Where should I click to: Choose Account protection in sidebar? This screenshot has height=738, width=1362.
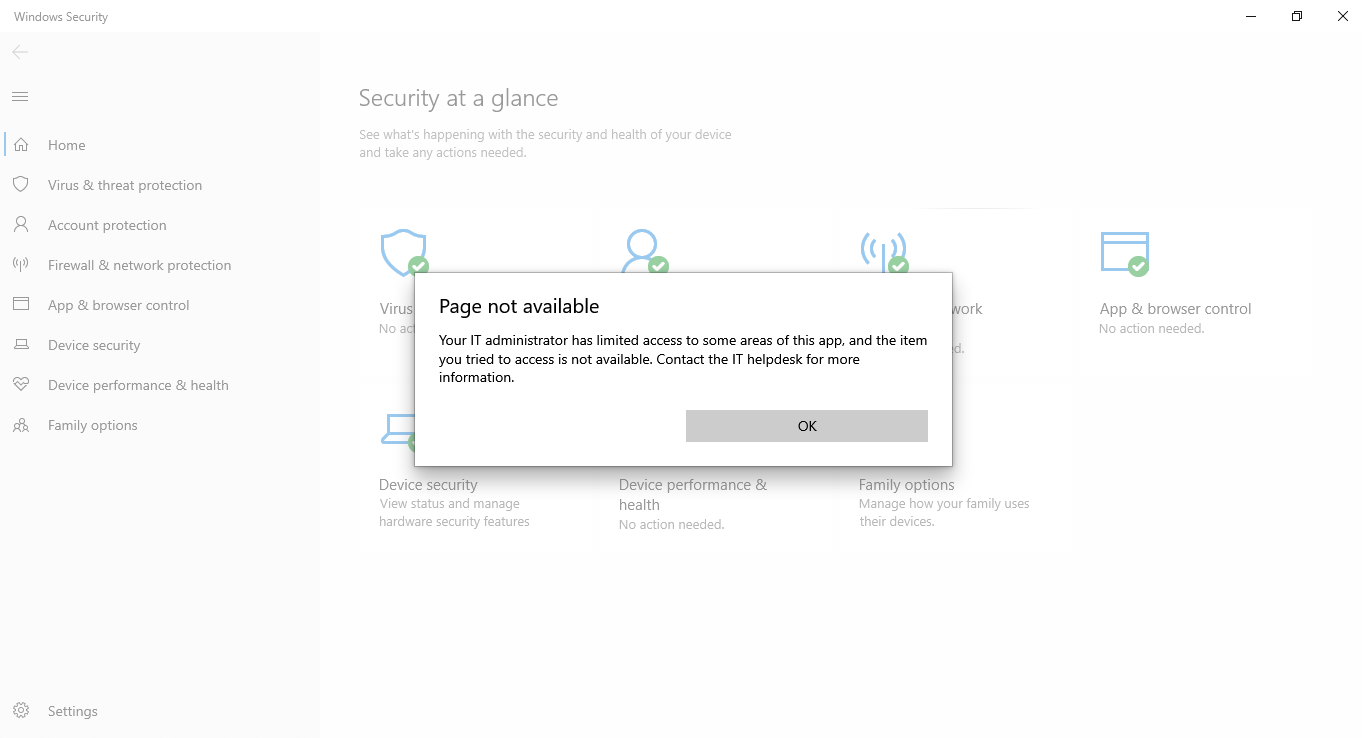(107, 225)
